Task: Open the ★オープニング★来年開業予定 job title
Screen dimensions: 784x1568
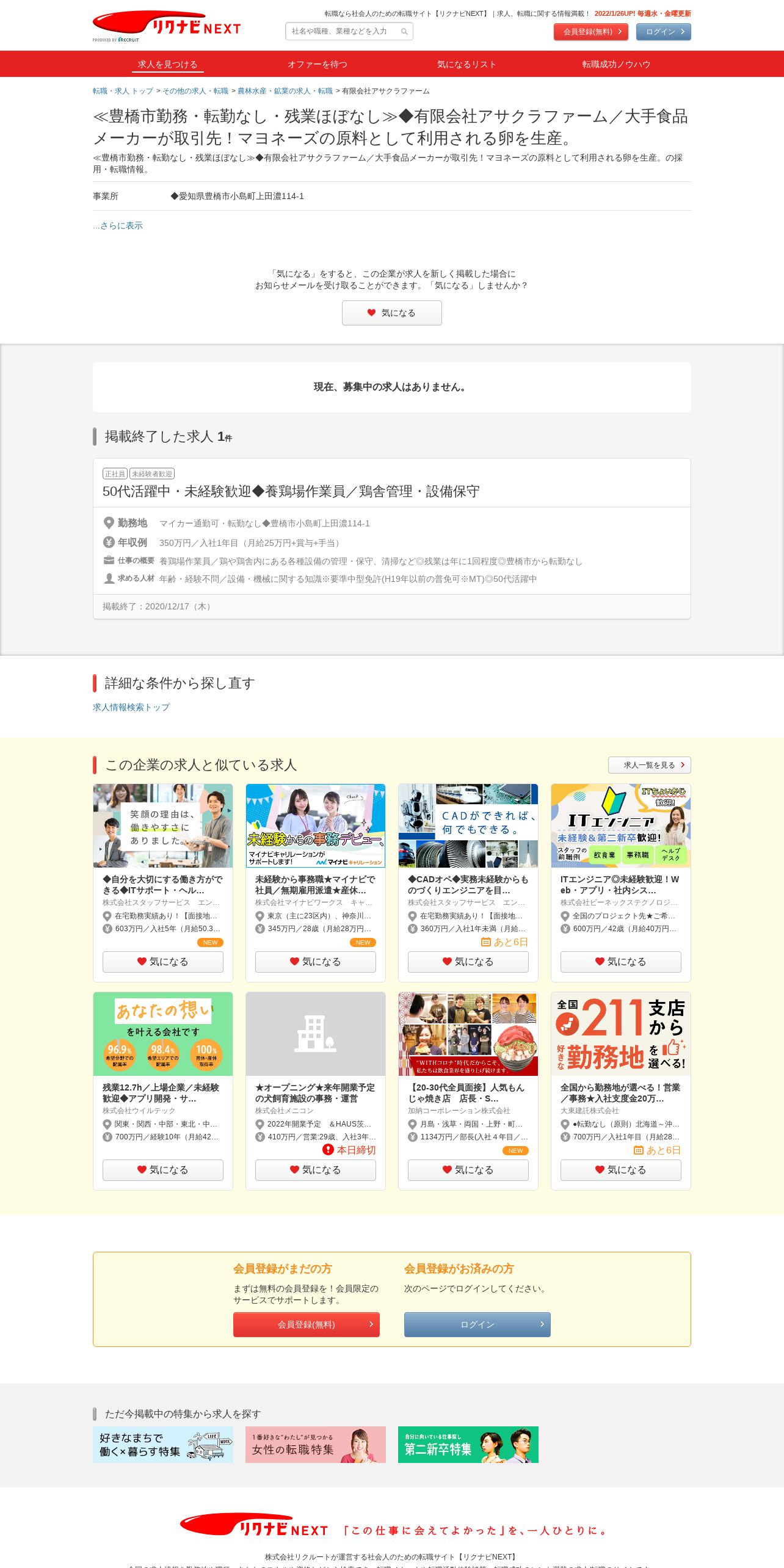Action: 315,1093
